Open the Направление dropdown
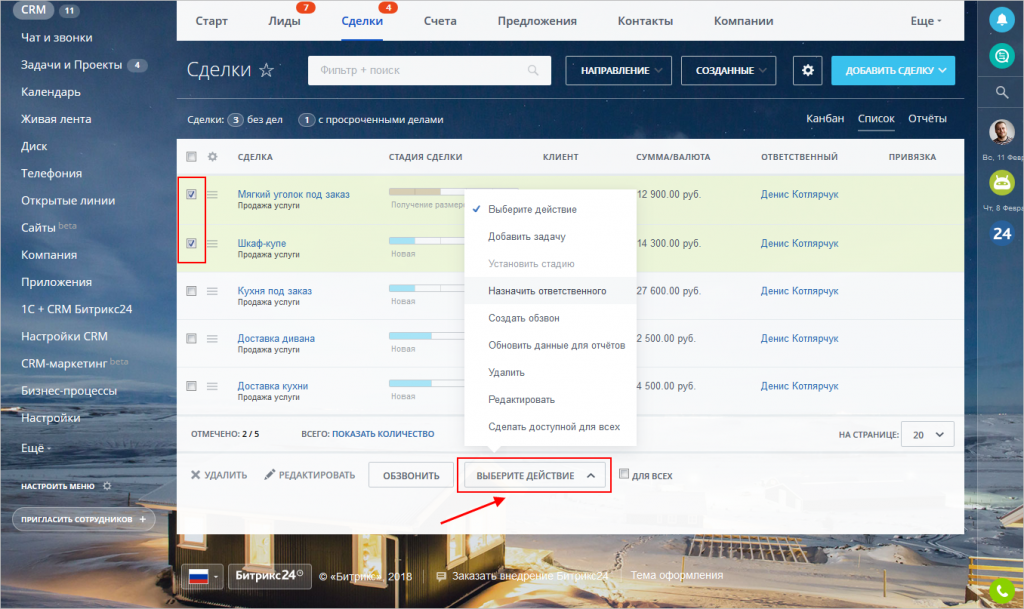The height and width of the screenshot is (609, 1024). (x=618, y=70)
